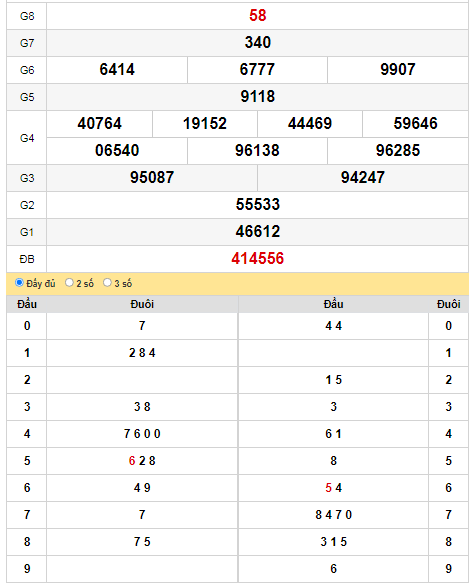Click the G3 number 95087
The height and width of the screenshot is (587, 473).
pyautogui.click(x=152, y=177)
